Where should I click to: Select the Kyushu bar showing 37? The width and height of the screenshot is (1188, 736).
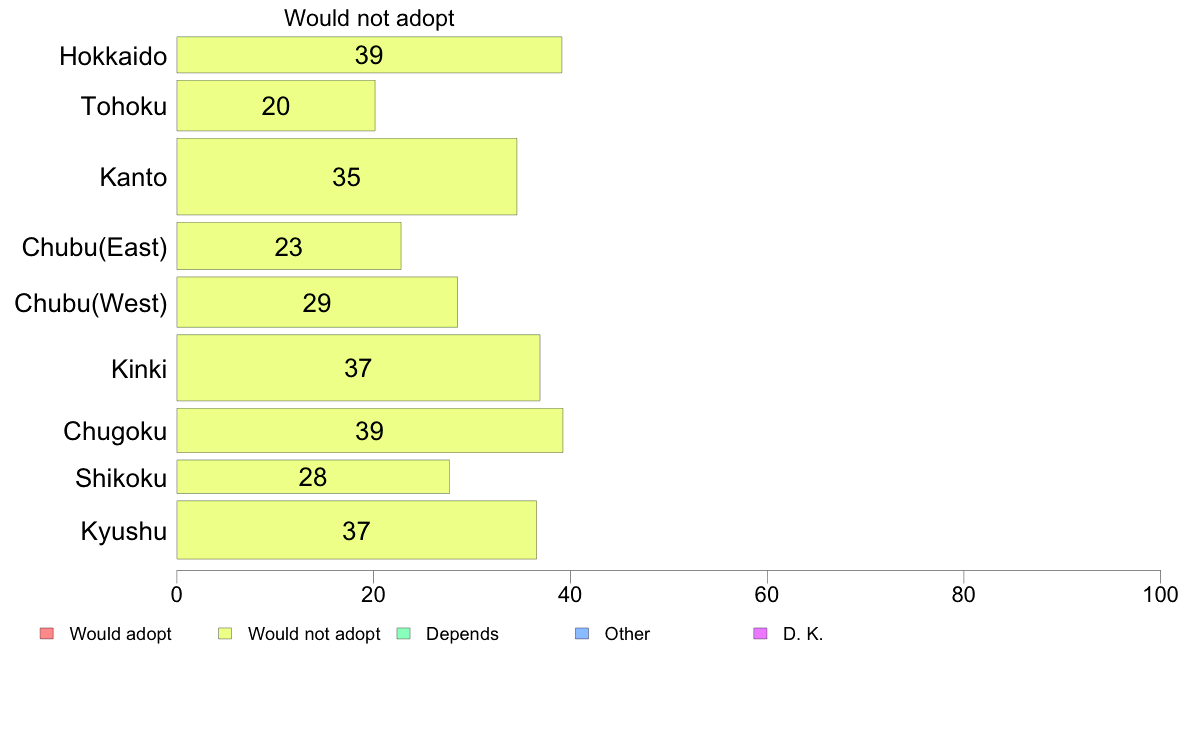356,530
